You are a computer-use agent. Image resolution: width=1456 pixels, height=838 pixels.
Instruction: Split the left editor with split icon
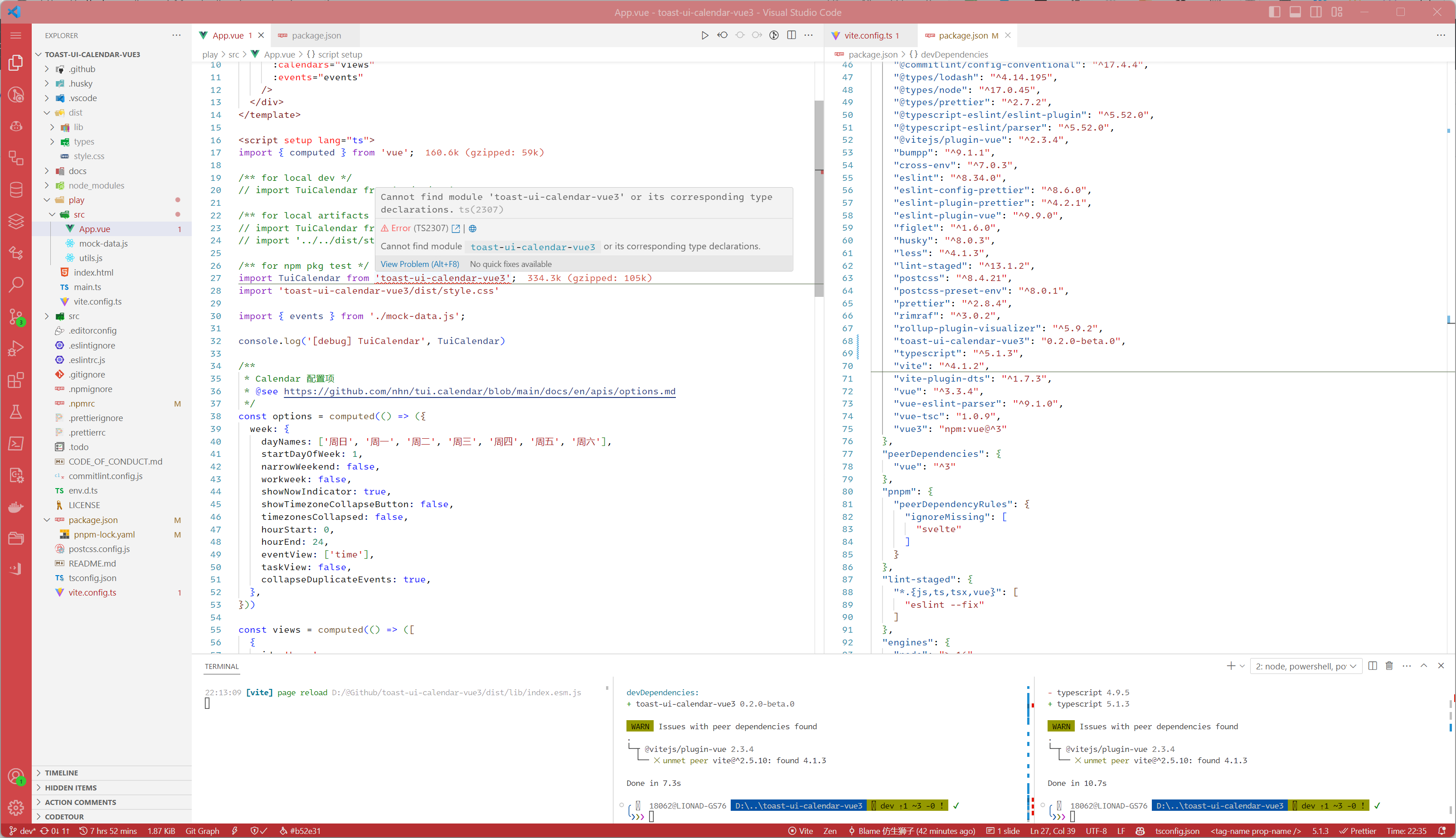(791, 36)
